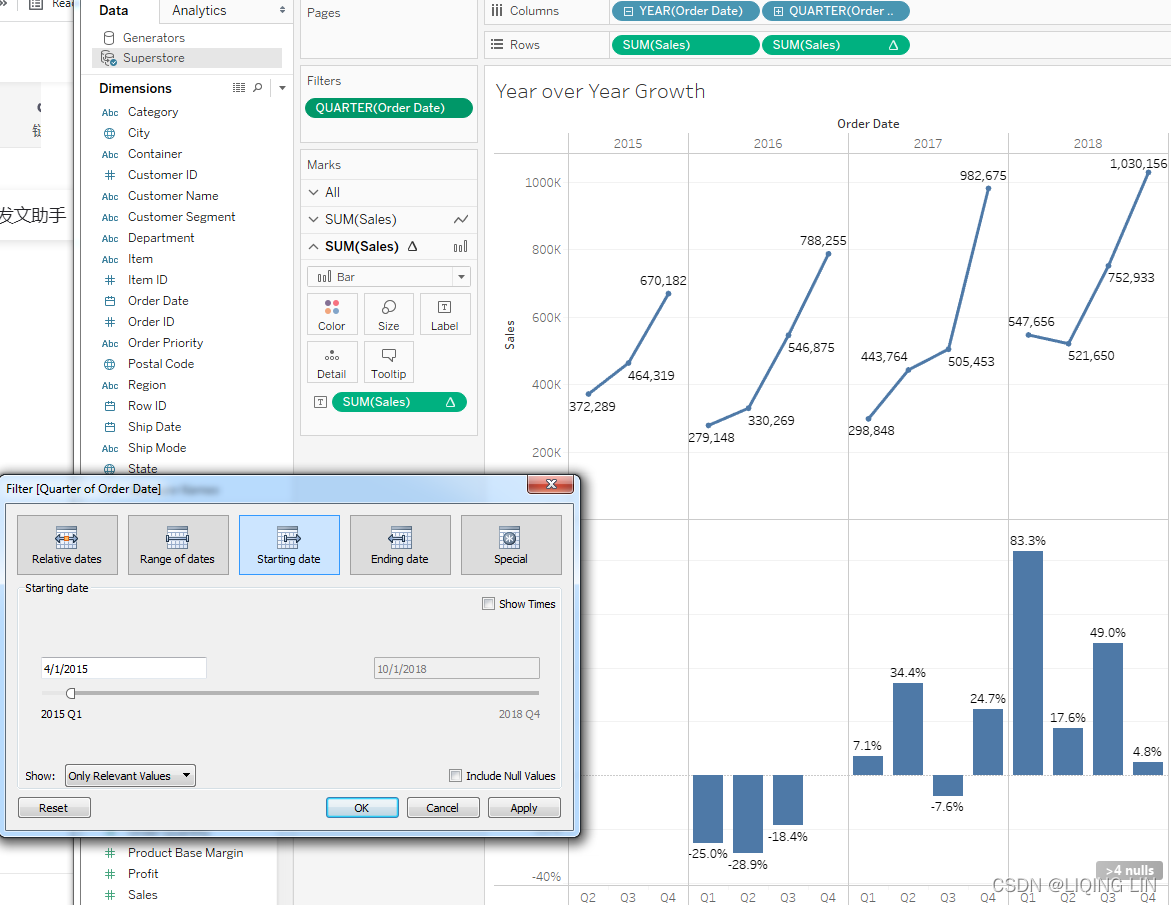Click the plus icon on the QUARTER(Order Date) pill
This screenshot has width=1171, height=905.
[778, 11]
